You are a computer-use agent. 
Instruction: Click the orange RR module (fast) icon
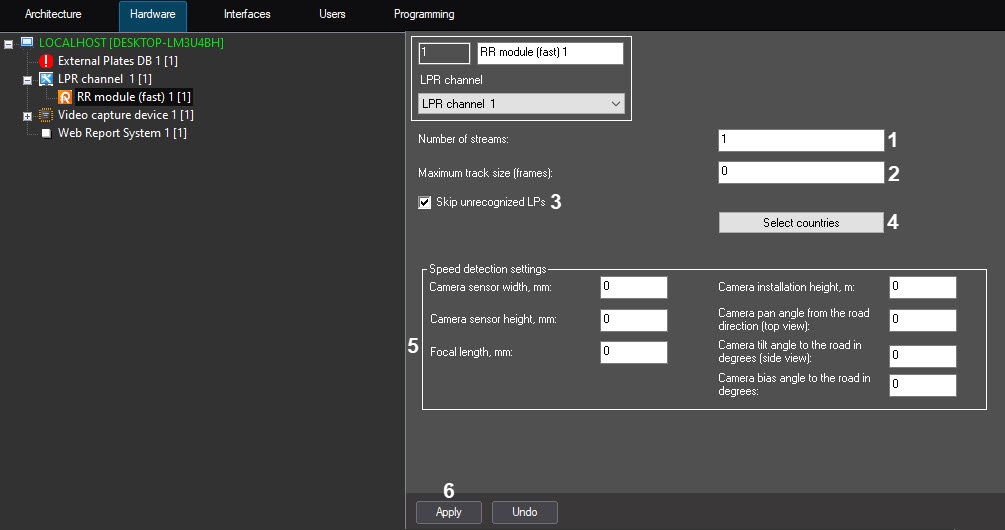pos(65,97)
